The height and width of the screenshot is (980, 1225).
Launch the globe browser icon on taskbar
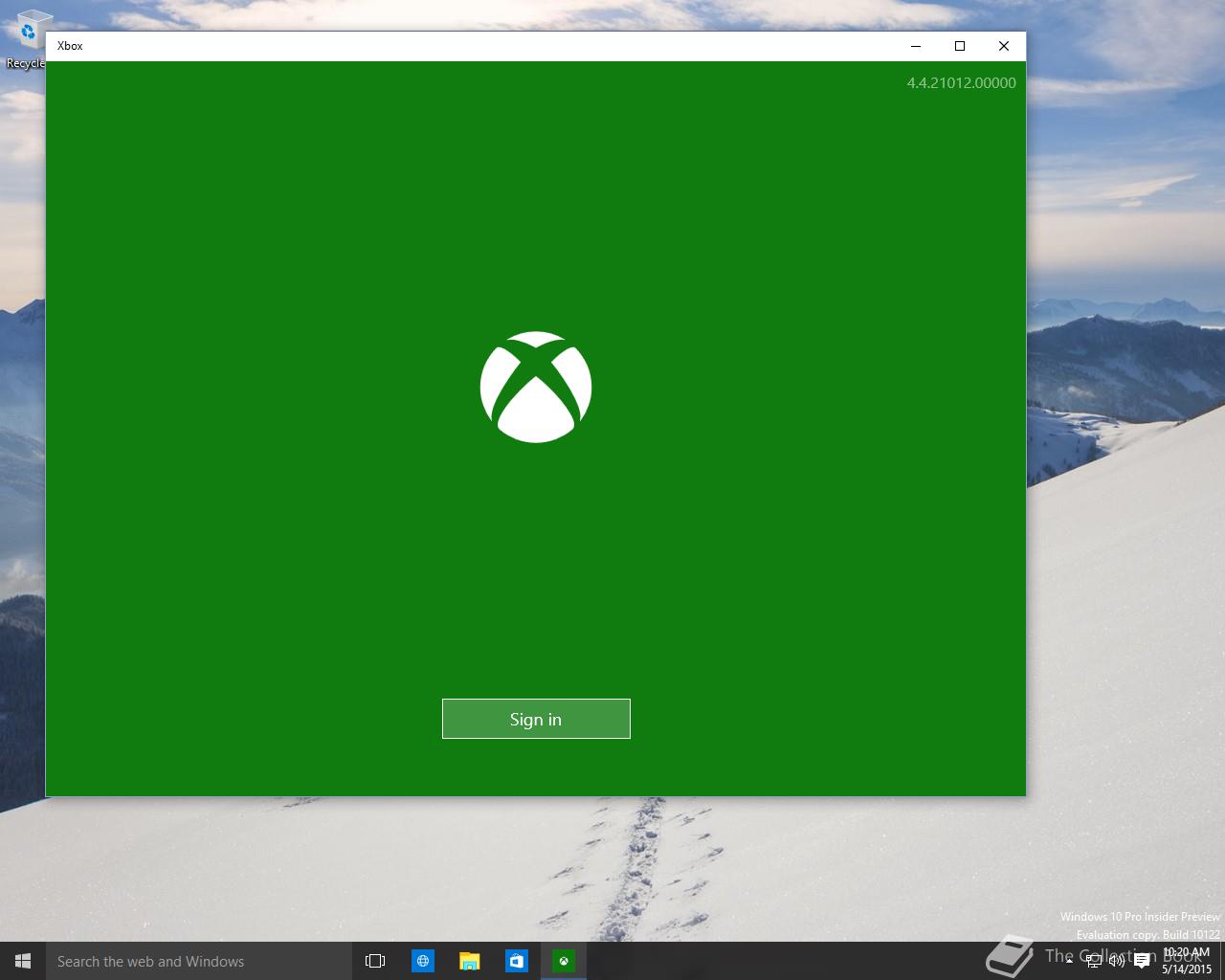[422, 961]
